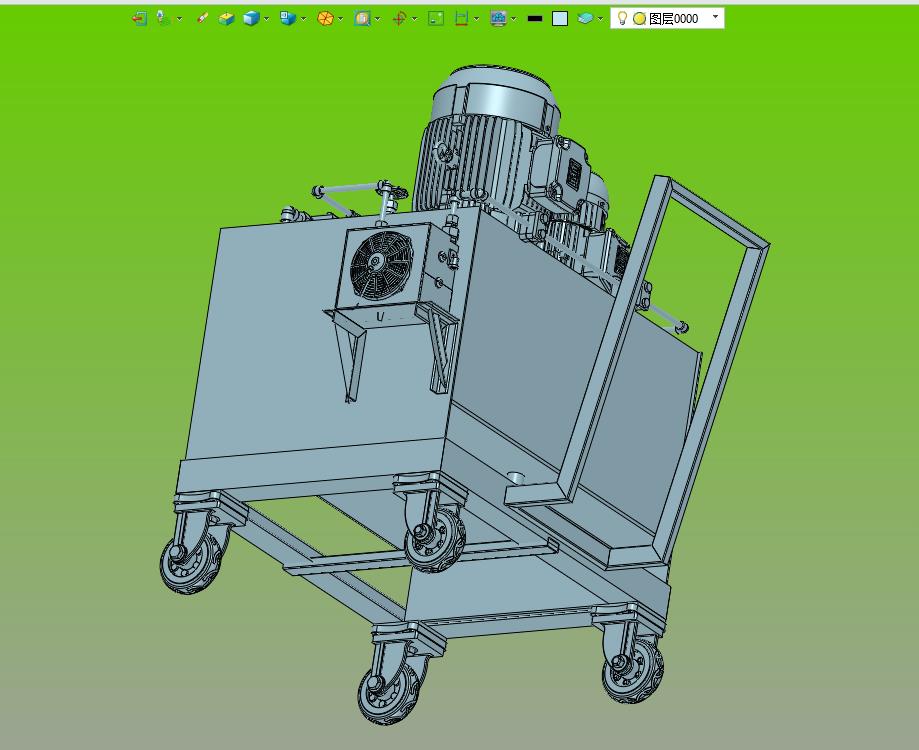Click the 图层0000 layer name text
919x750 pixels.
[x=673, y=19]
